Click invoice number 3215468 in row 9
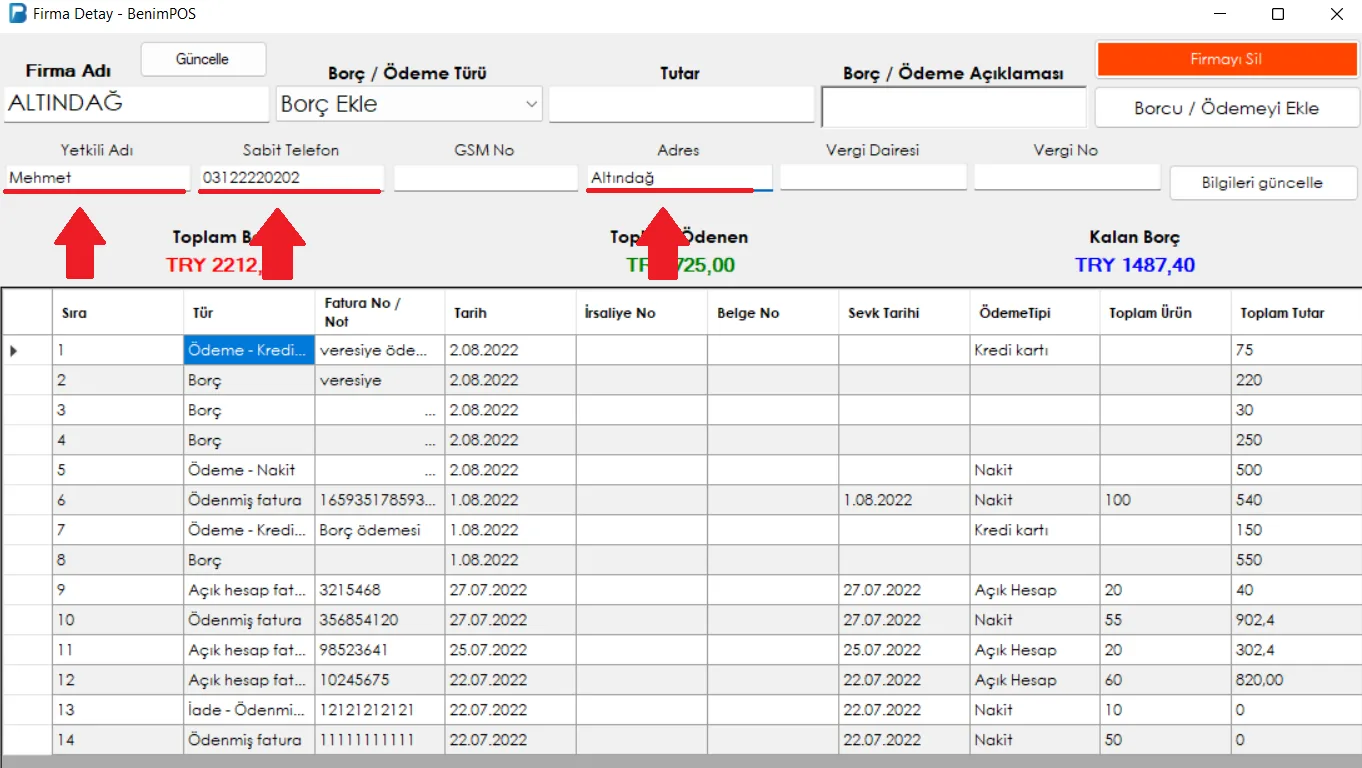 point(380,590)
